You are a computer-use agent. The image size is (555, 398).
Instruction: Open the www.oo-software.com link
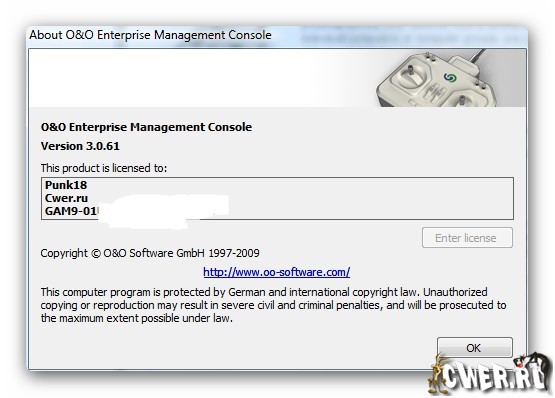276,272
